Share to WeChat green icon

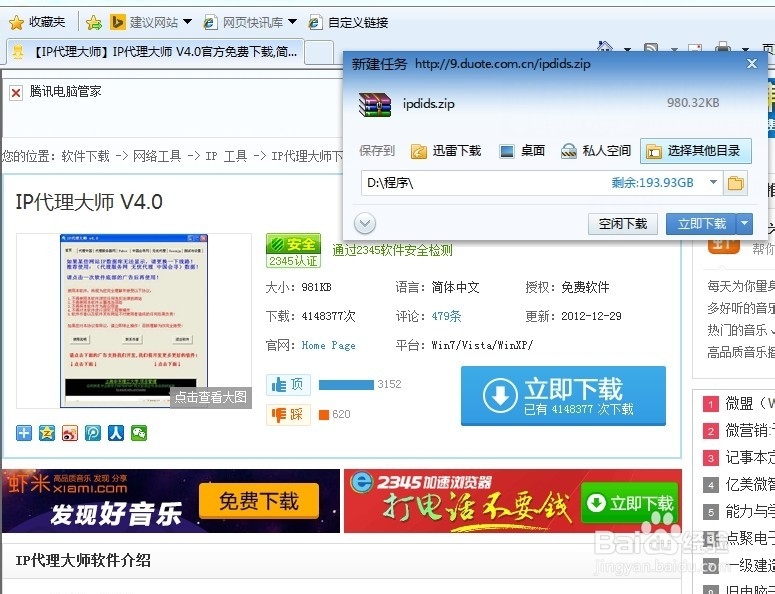(139, 433)
